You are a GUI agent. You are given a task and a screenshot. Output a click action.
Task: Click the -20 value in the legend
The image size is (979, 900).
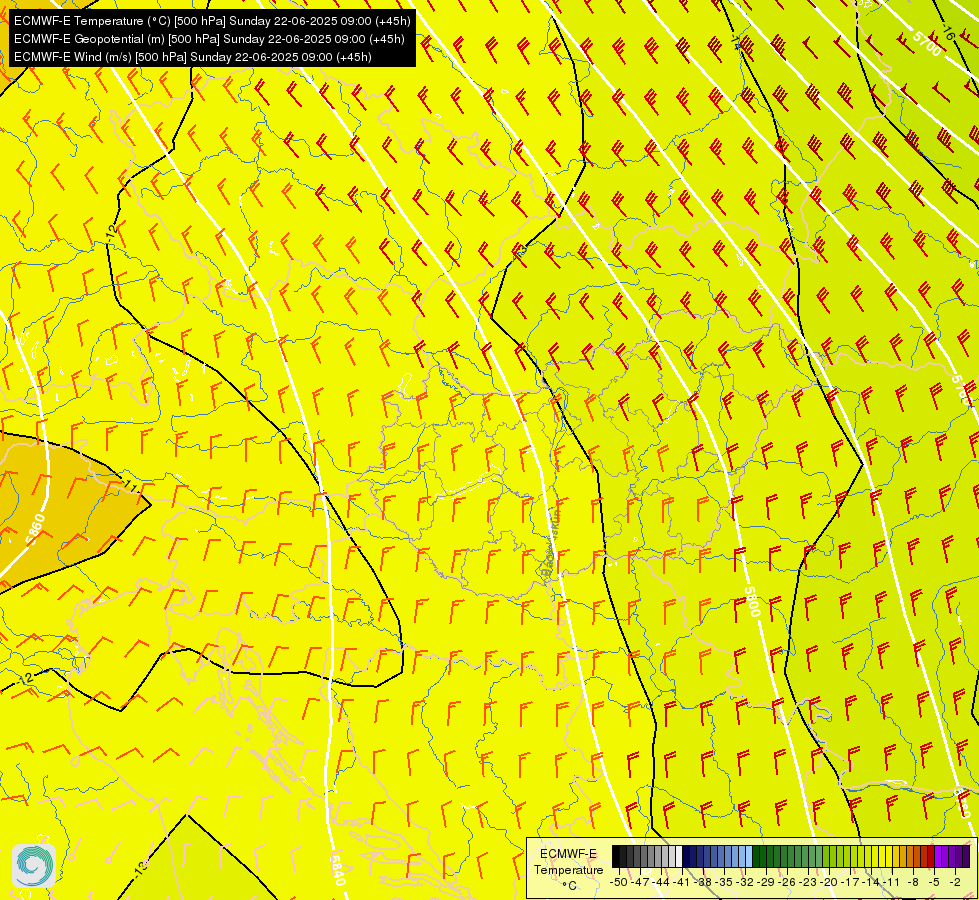[829, 883]
